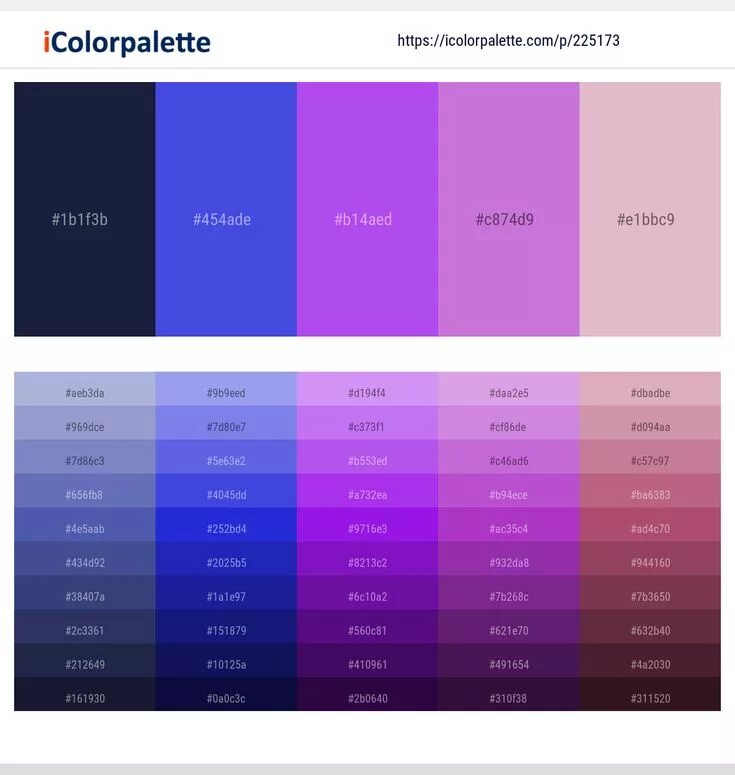Select the #4e5aab shade cell

point(85,525)
